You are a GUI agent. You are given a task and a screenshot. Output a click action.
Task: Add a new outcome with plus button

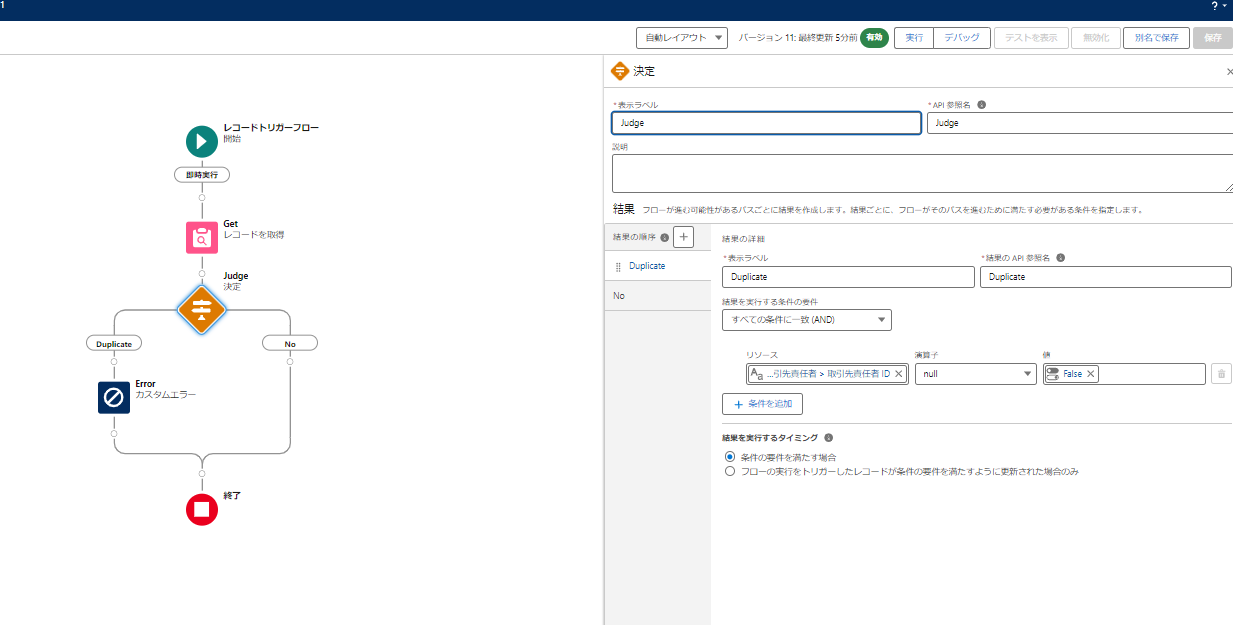[x=683, y=237]
